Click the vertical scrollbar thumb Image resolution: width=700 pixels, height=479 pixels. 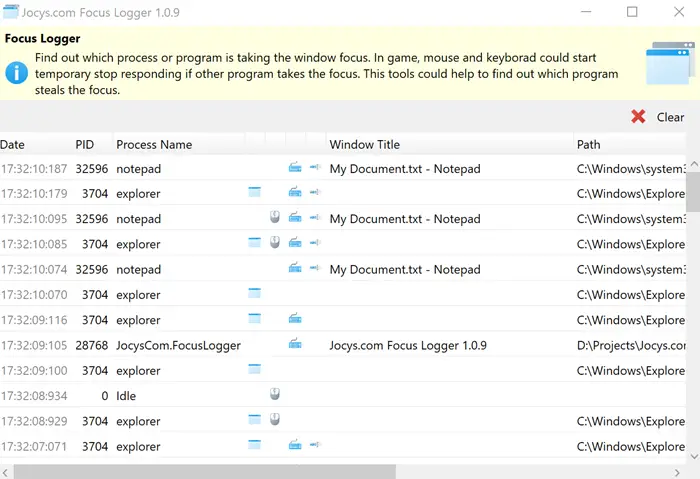[693, 192]
